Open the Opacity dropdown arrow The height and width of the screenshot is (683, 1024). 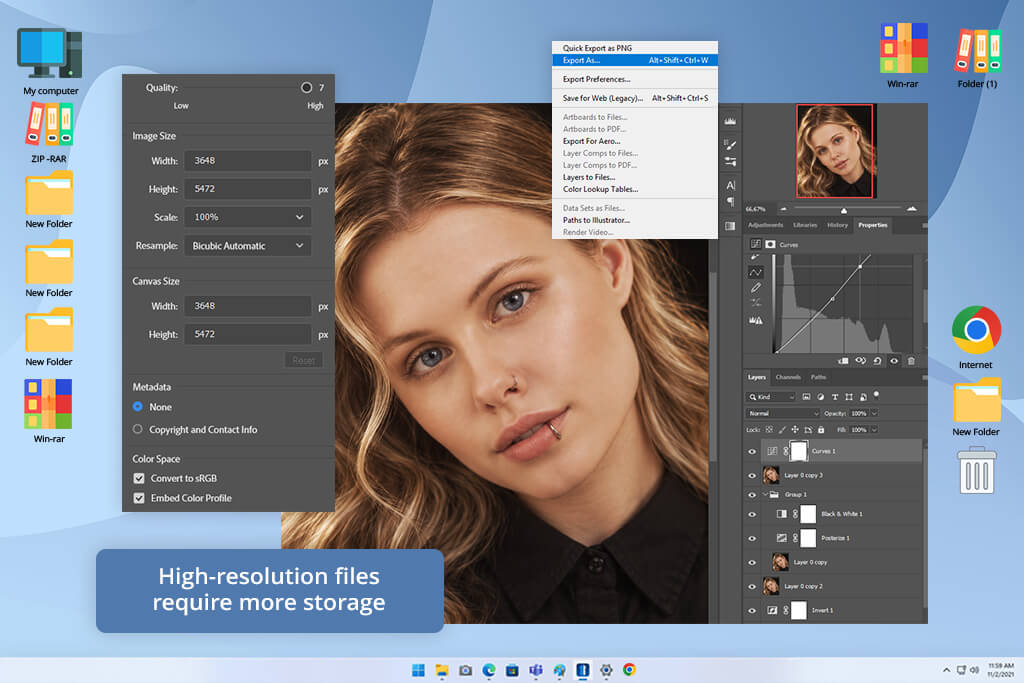pyautogui.click(x=874, y=413)
